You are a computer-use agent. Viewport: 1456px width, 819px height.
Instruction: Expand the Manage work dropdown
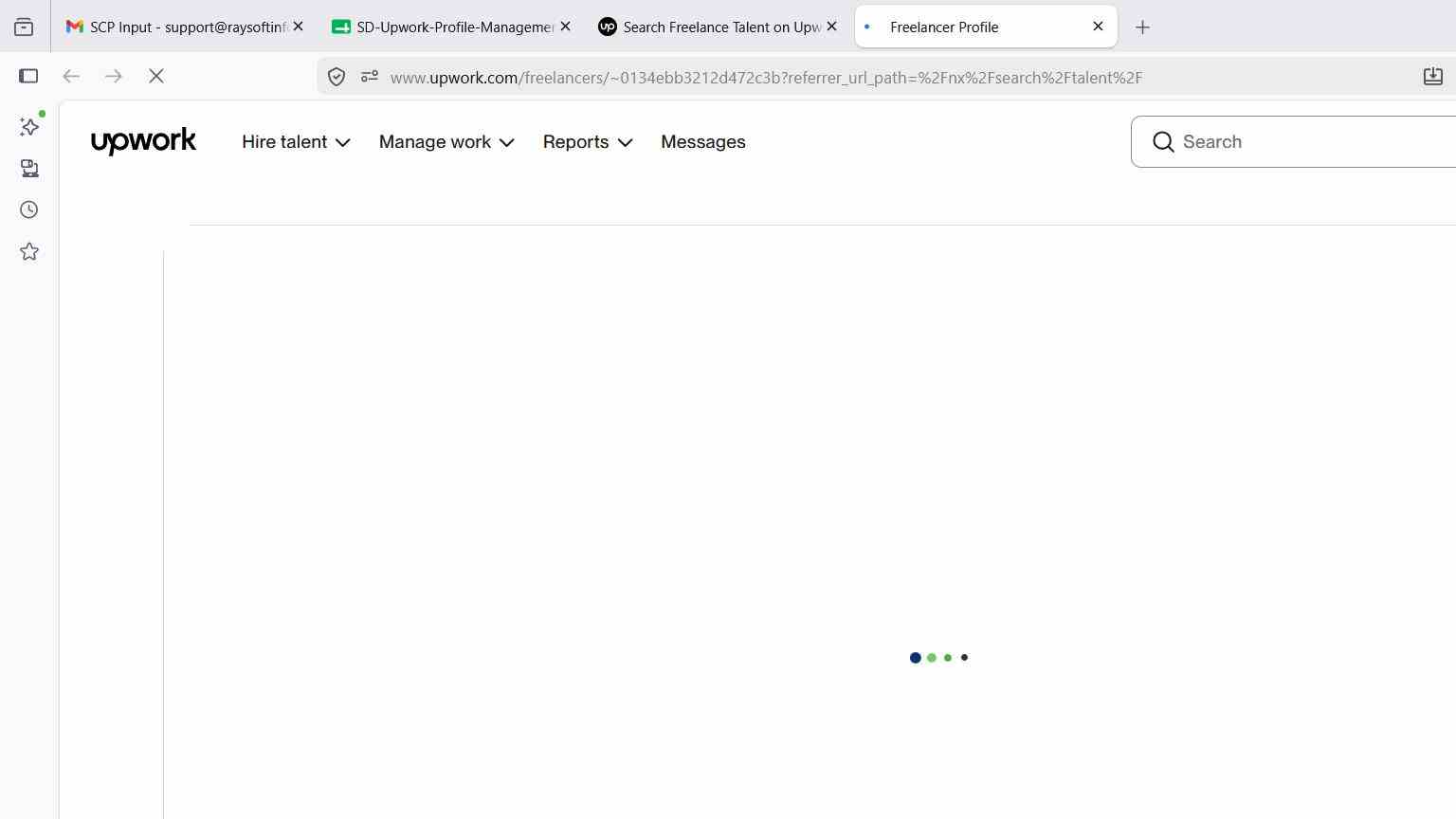pos(446,142)
